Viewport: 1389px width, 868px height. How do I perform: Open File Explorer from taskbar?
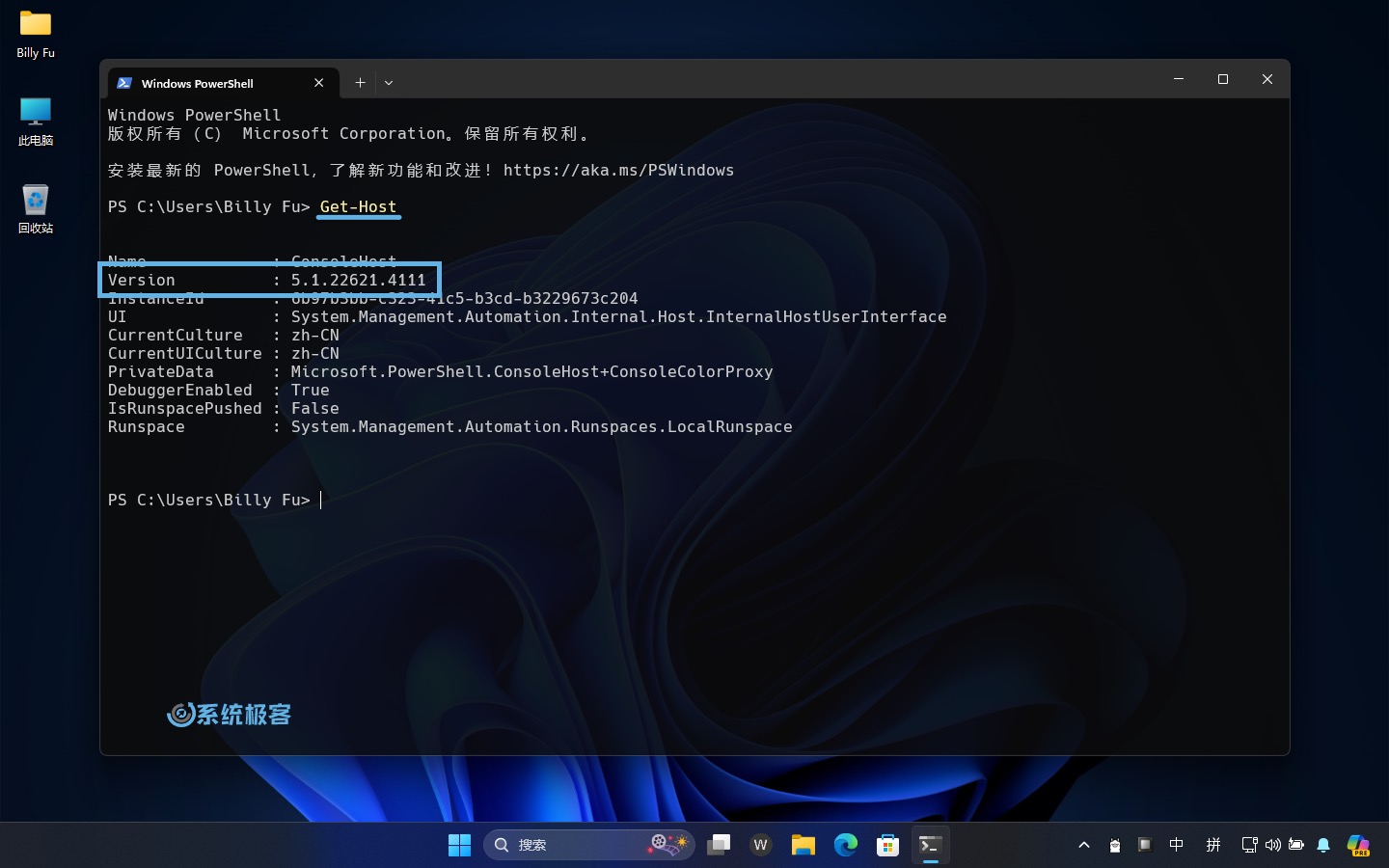[803, 845]
